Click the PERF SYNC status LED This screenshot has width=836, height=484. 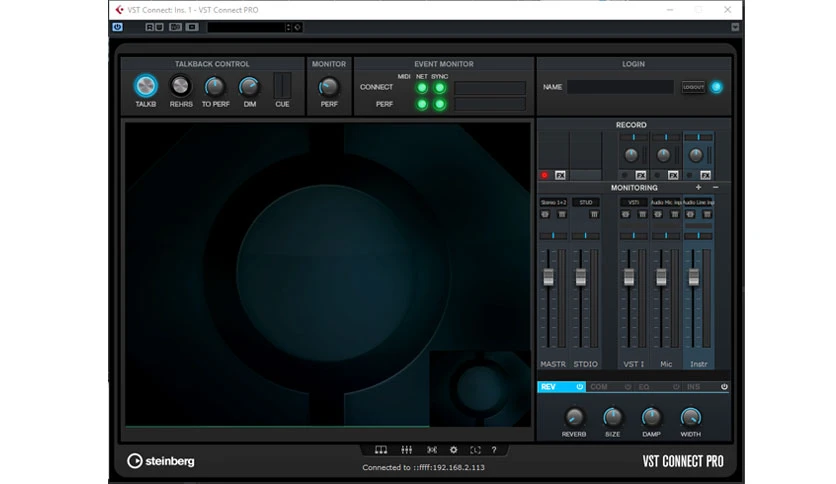coord(440,104)
